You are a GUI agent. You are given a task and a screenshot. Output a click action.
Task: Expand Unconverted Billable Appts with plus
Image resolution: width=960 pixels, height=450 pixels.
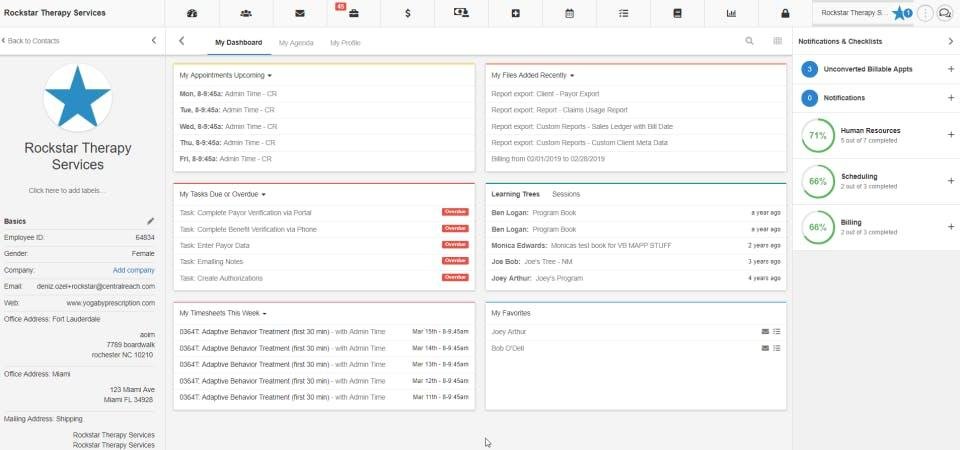click(951, 69)
